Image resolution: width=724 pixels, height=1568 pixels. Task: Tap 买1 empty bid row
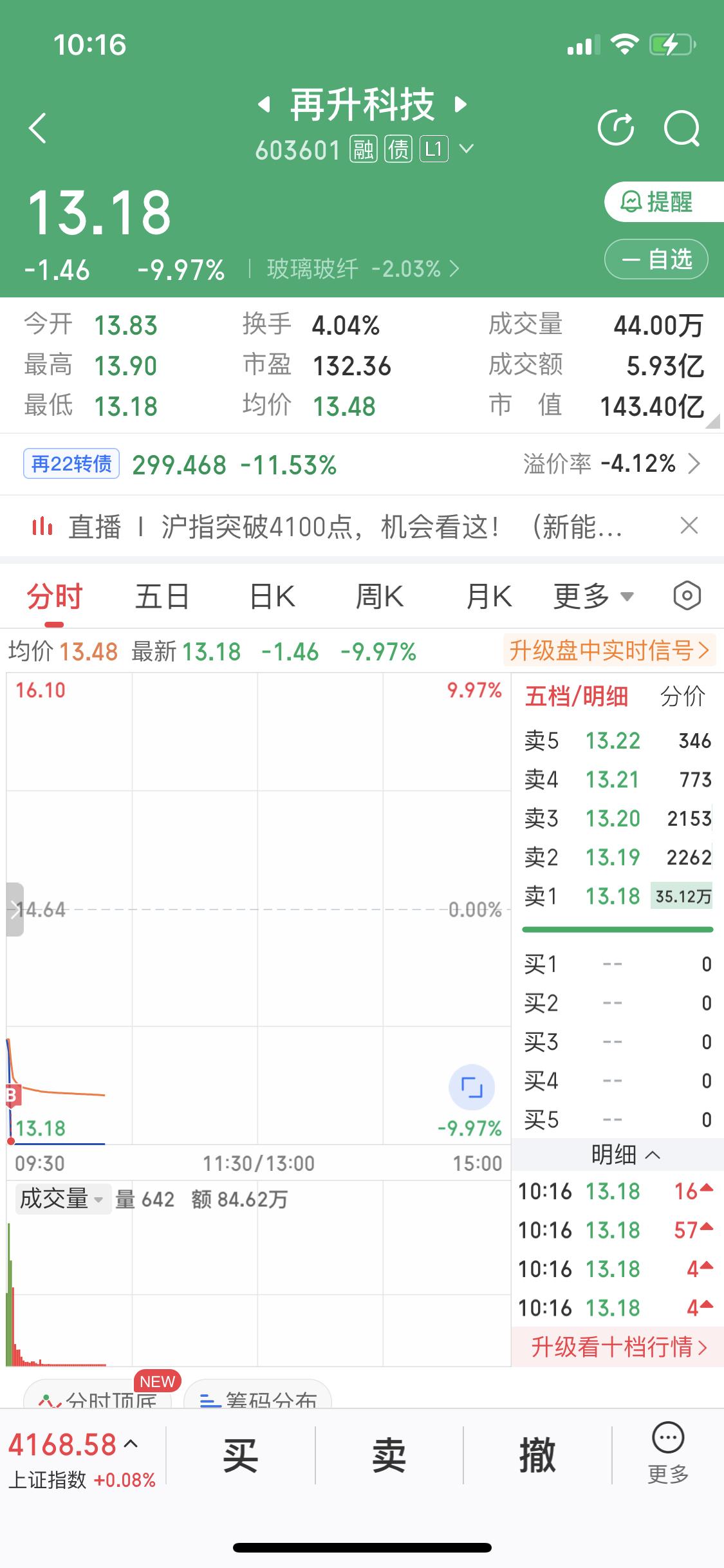(618, 964)
